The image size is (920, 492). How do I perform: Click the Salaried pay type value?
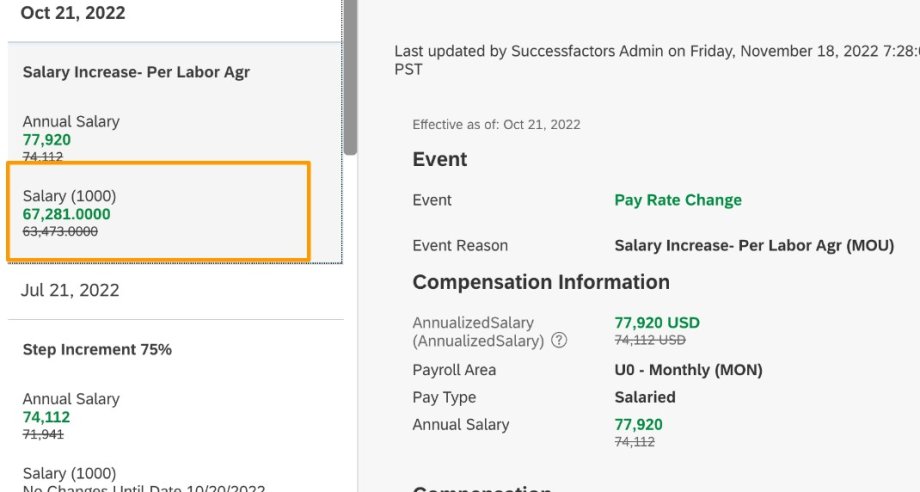coord(645,397)
